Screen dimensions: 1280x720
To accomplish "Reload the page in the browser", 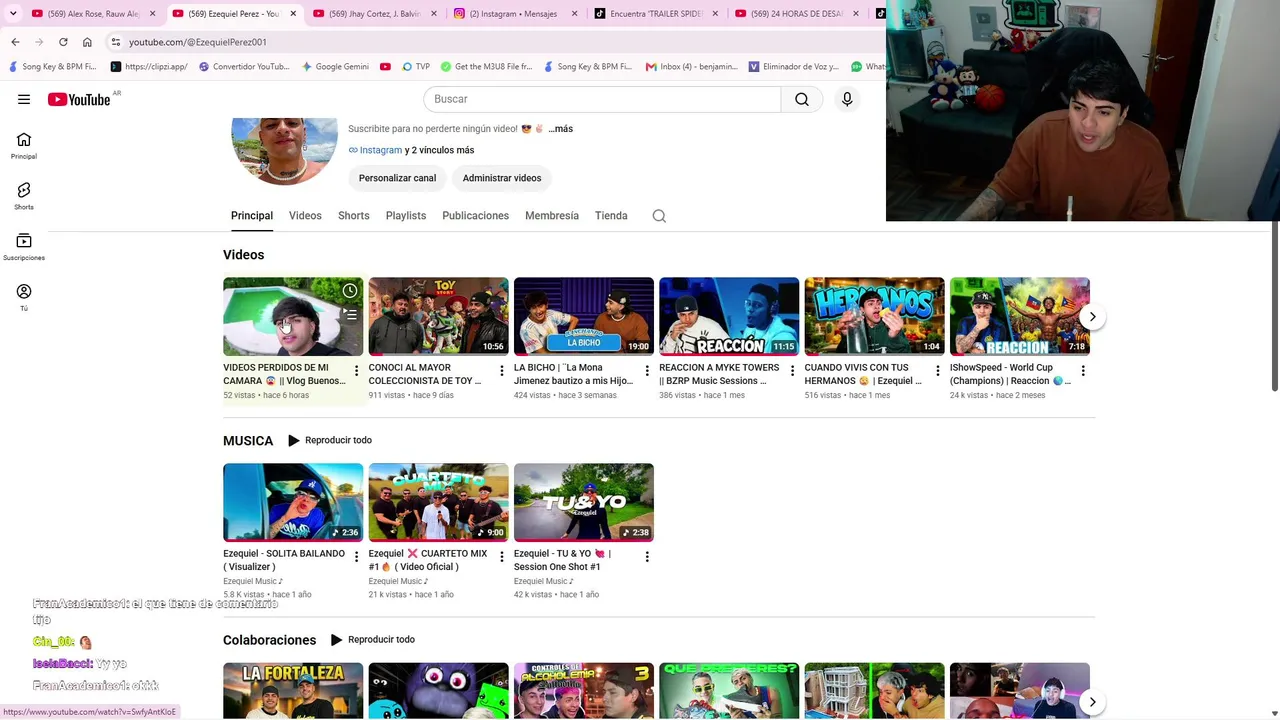I will (x=63, y=42).
